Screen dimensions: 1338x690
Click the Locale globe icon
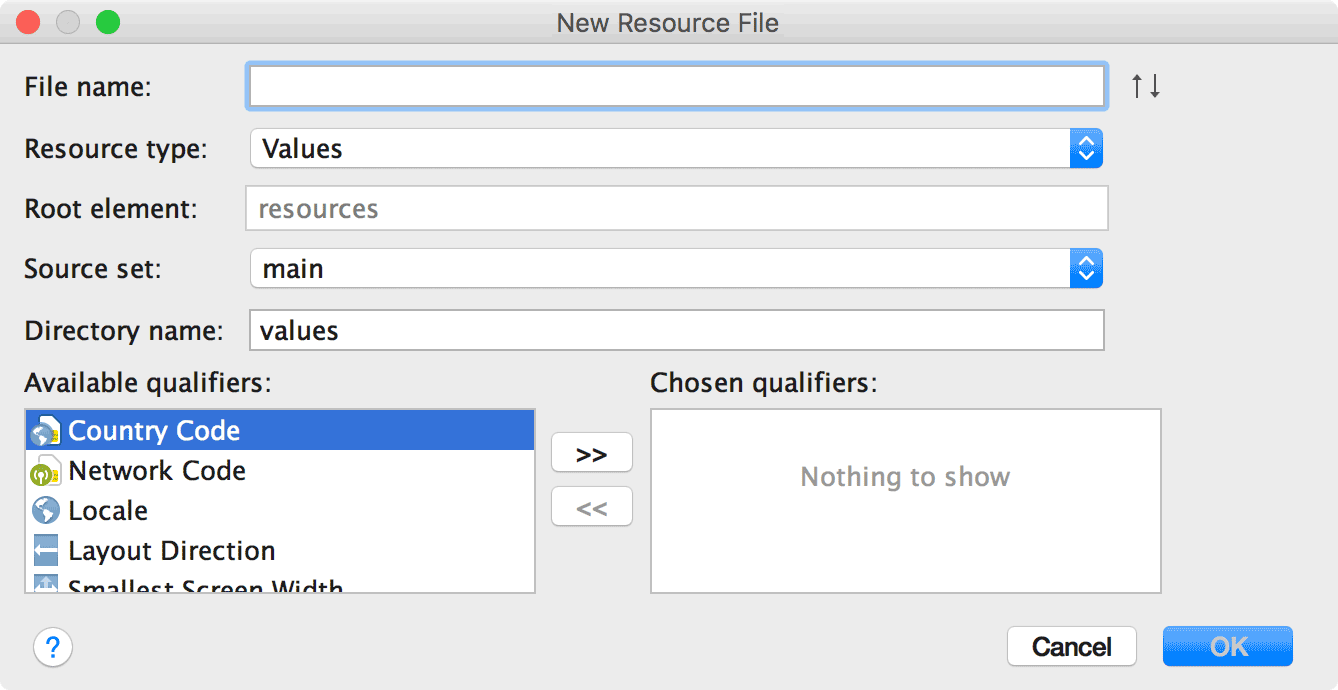(46, 511)
